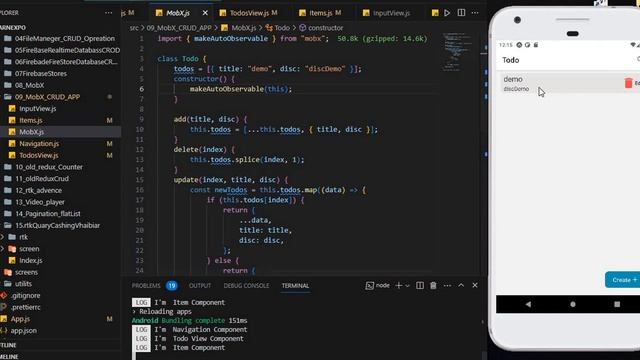Click the 09_MobX_CRUD_APP breadcrumb
Screen dimensions: 640x360
[179, 28]
